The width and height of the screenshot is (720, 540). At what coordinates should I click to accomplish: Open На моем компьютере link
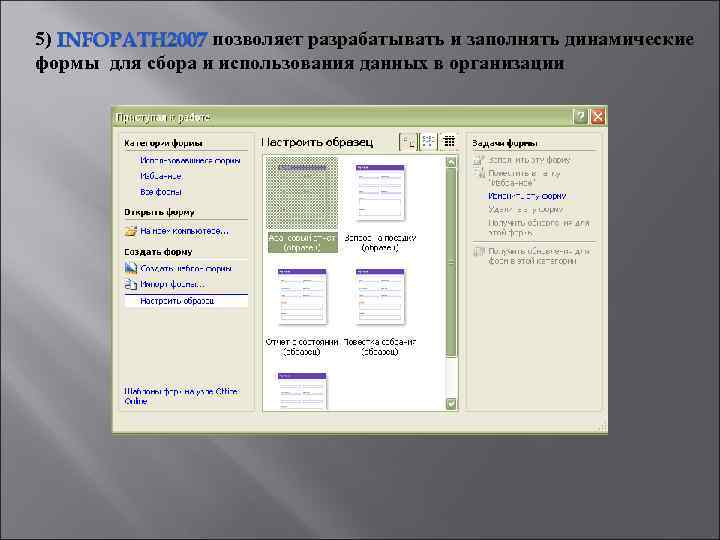click(x=184, y=231)
